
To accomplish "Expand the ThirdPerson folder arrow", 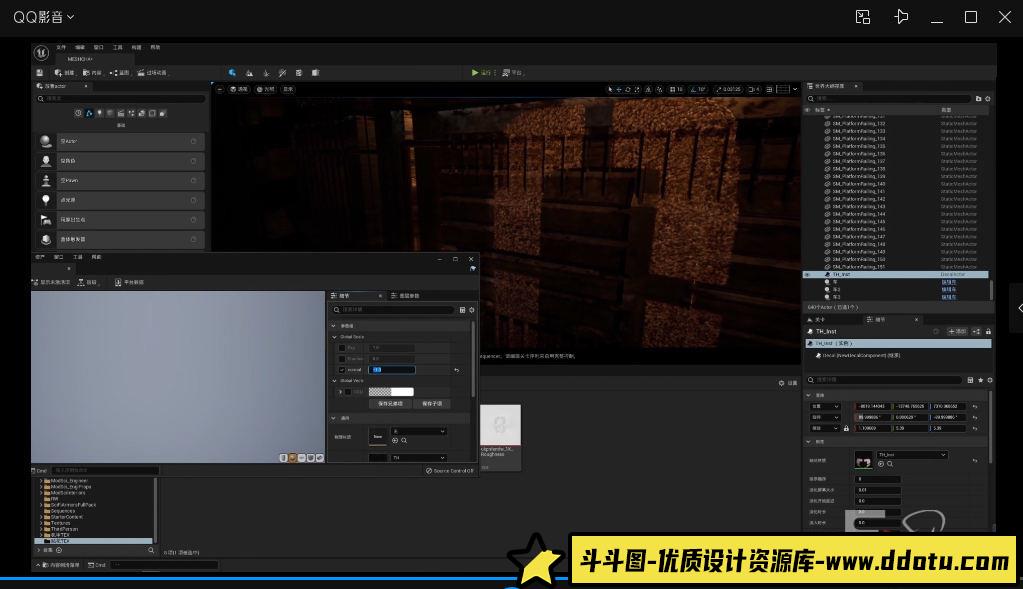I will (41, 529).
